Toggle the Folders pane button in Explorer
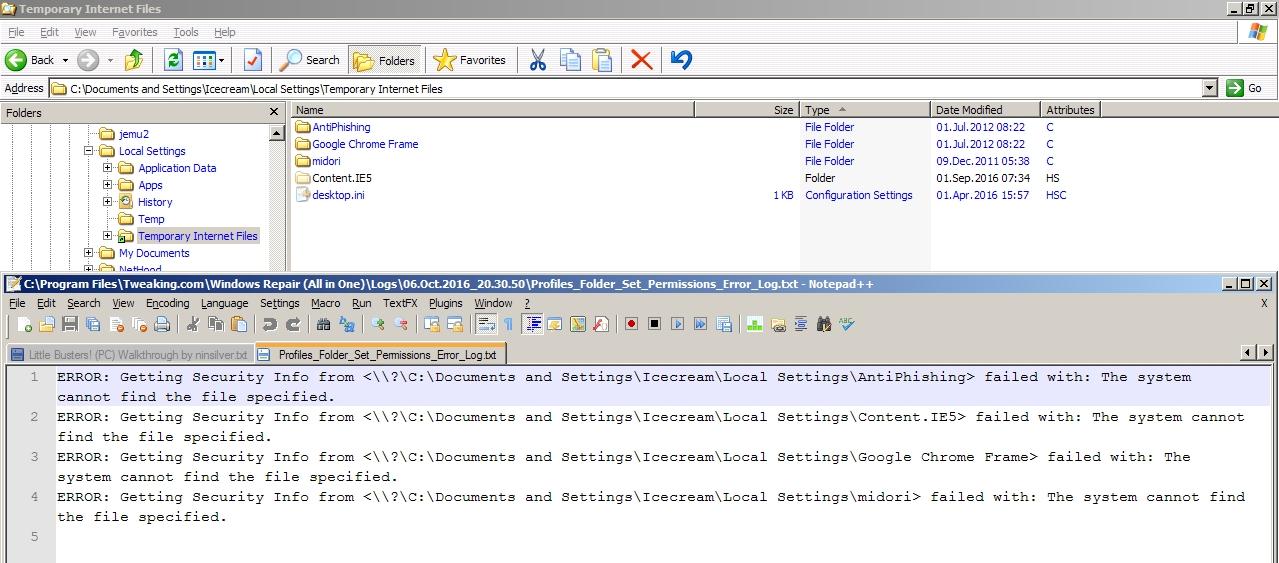The width and height of the screenshot is (1279, 563). [385, 60]
